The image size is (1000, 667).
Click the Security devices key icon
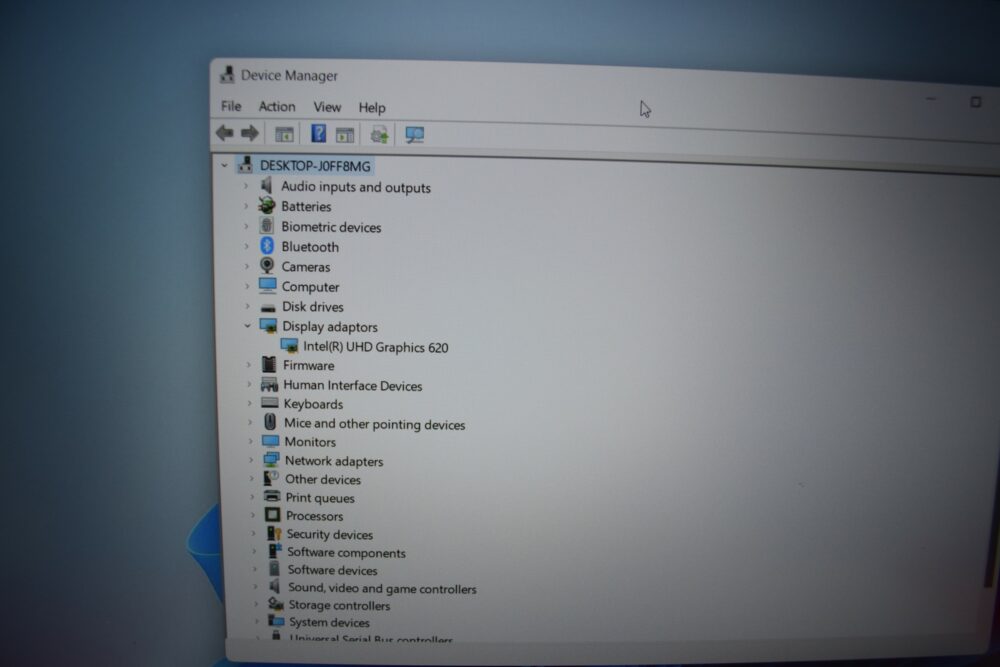click(x=274, y=533)
